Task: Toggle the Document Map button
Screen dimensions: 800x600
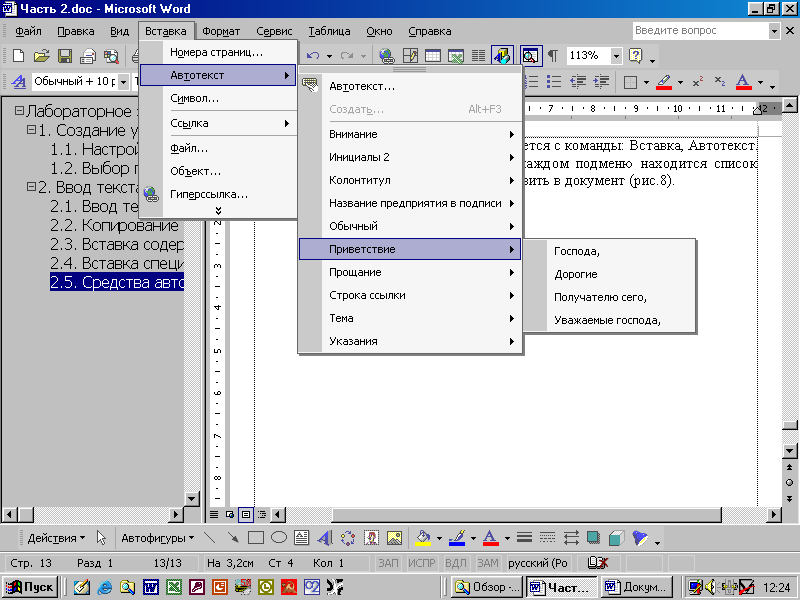Action: point(530,56)
